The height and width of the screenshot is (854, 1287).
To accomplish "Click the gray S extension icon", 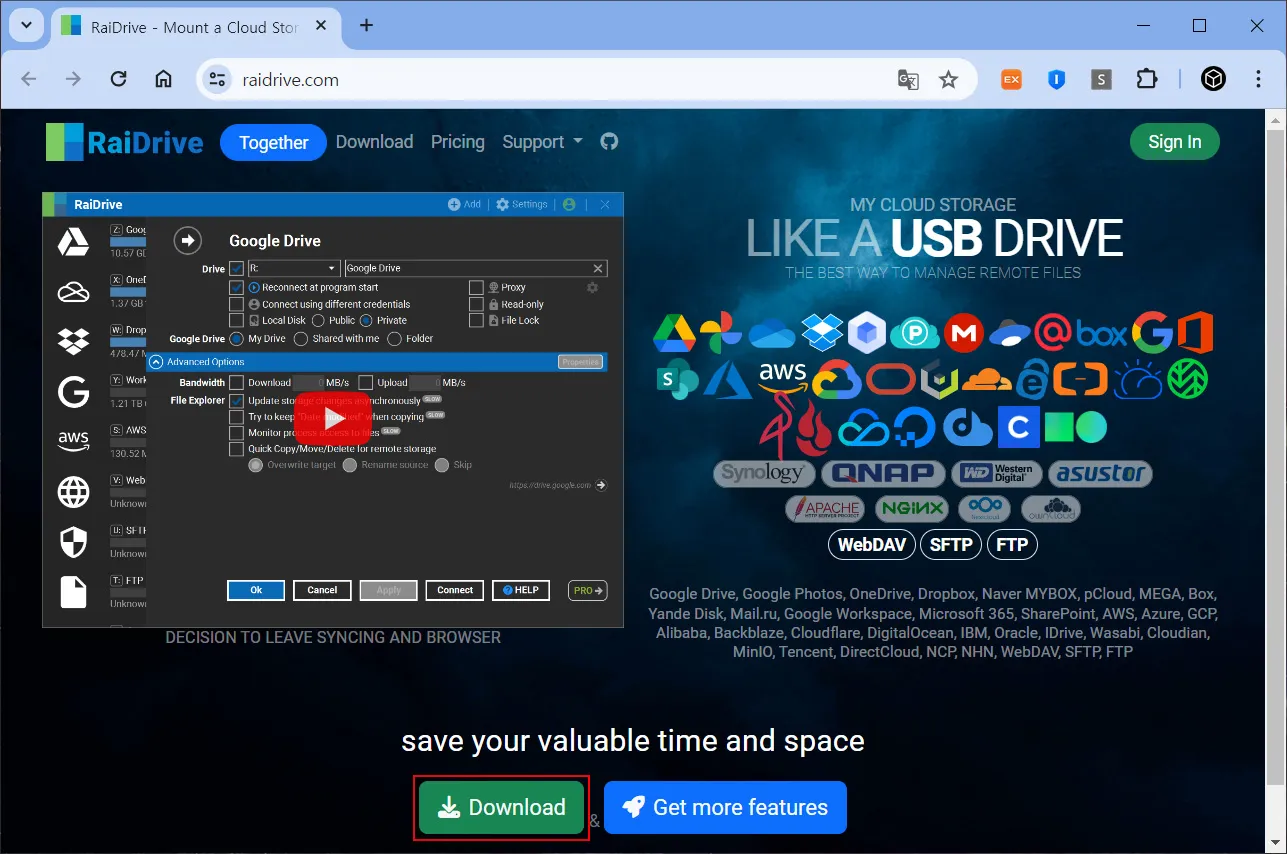I will coord(1101,79).
